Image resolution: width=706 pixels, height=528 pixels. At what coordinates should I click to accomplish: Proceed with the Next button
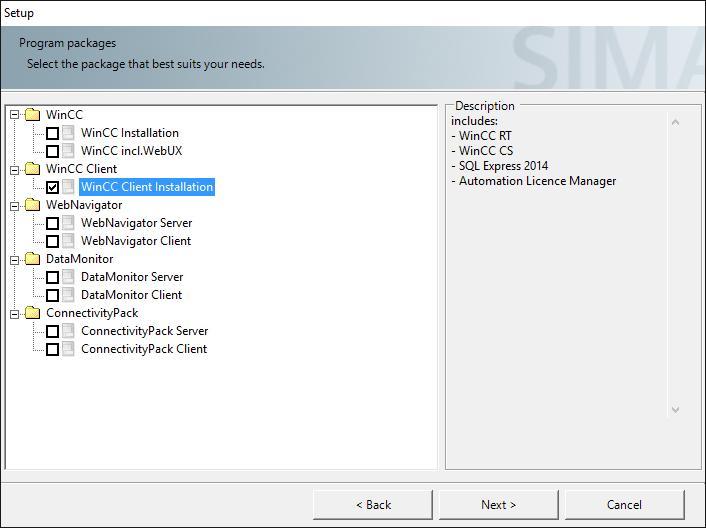(498, 505)
